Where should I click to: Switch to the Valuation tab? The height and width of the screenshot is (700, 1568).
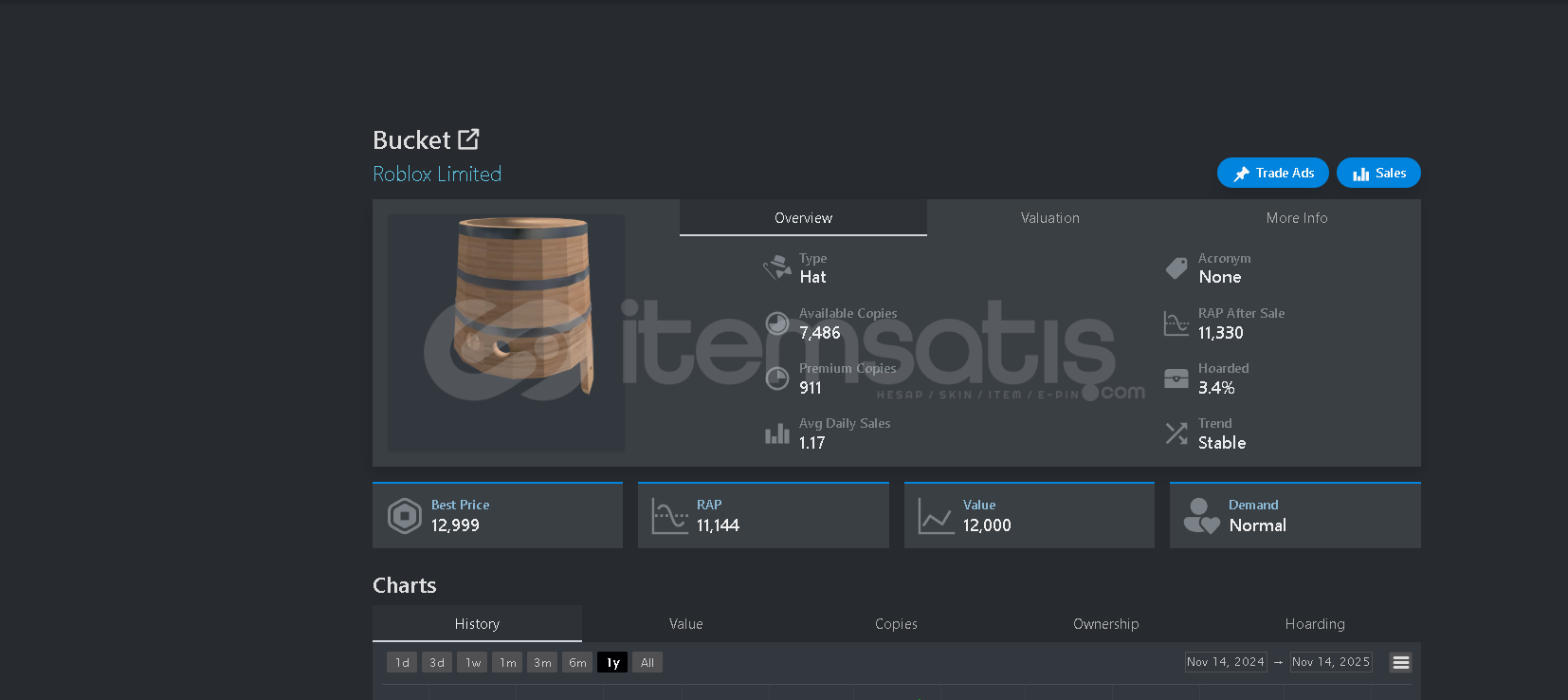[1050, 218]
